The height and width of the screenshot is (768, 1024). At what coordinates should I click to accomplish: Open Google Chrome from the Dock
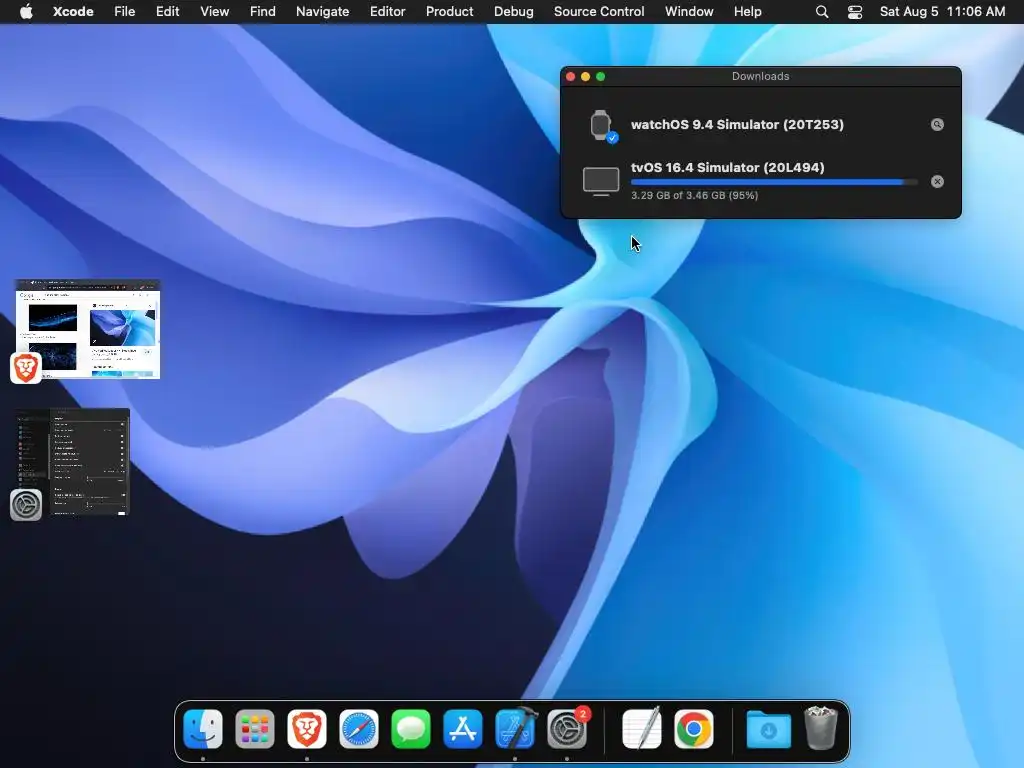tap(694, 729)
